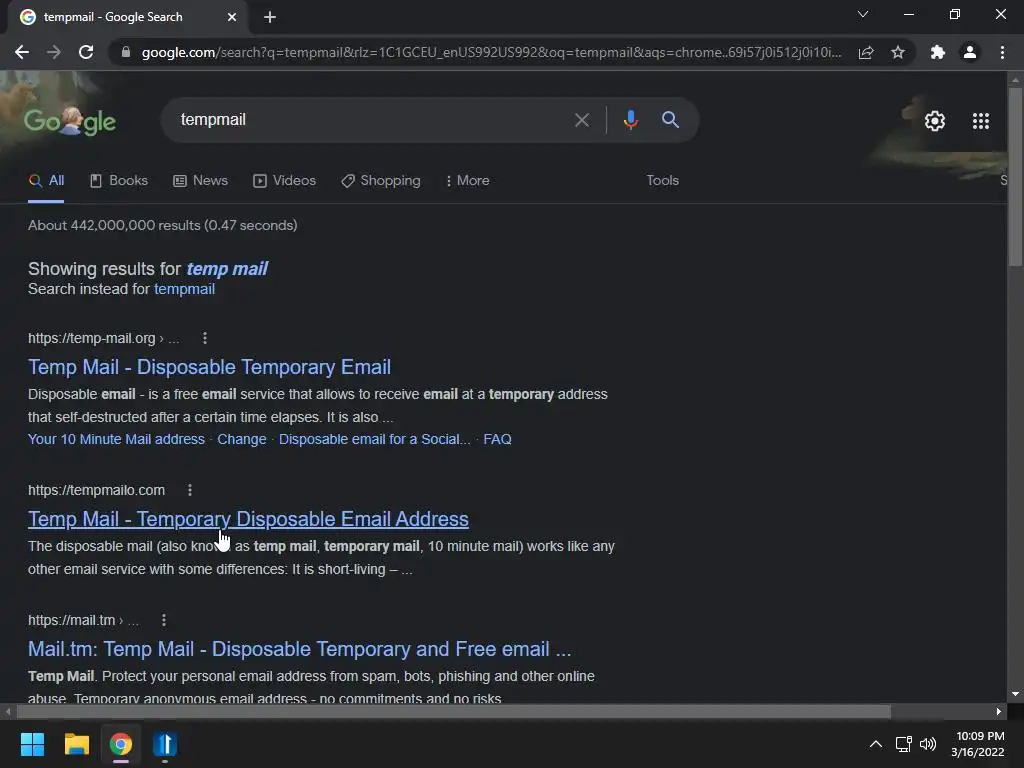Open Temp Mail - Temporary Disposable Email Address

pyautogui.click(x=248, y=519)
